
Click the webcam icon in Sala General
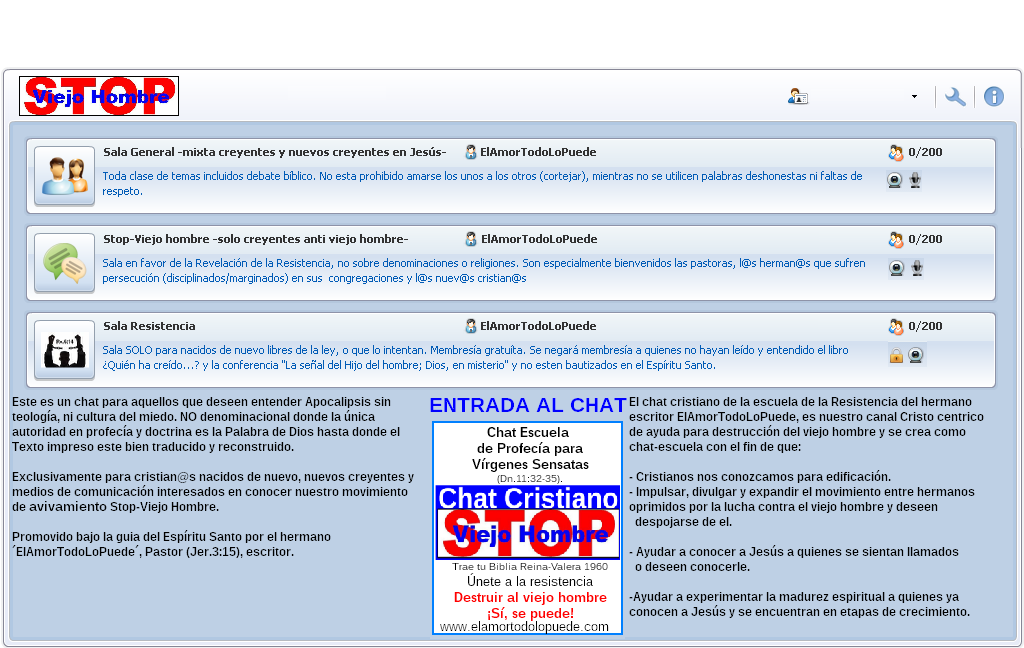pyautogui.click(x=895, y=180)
